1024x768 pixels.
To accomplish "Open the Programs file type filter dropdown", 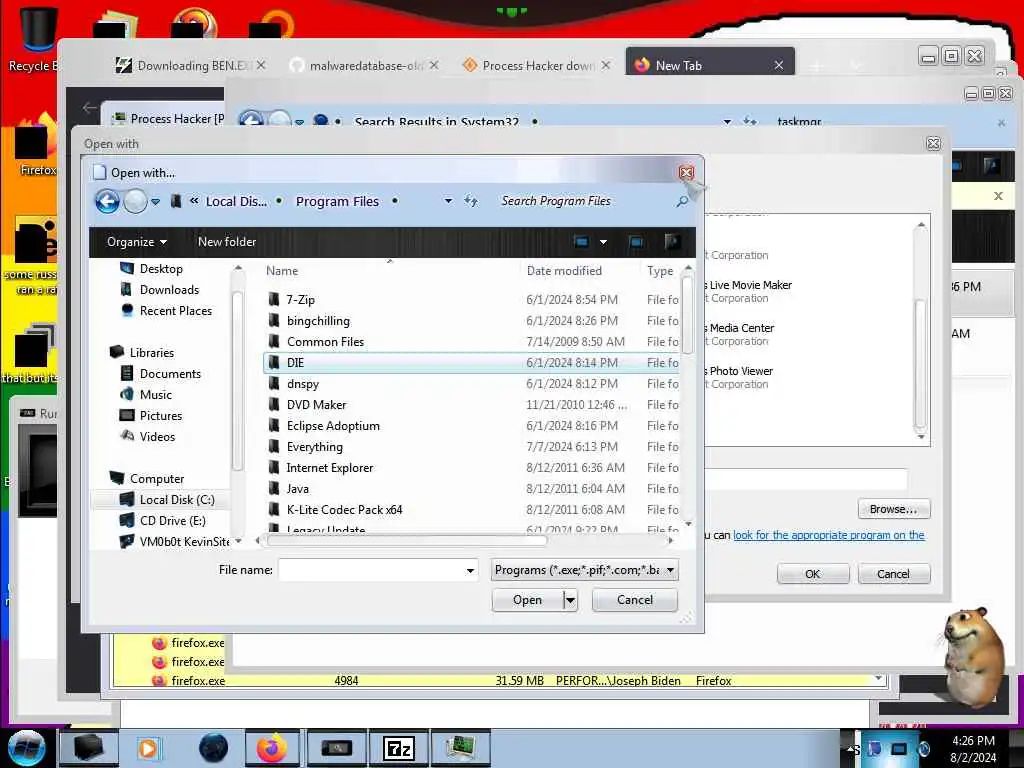I will coord(584,570).
